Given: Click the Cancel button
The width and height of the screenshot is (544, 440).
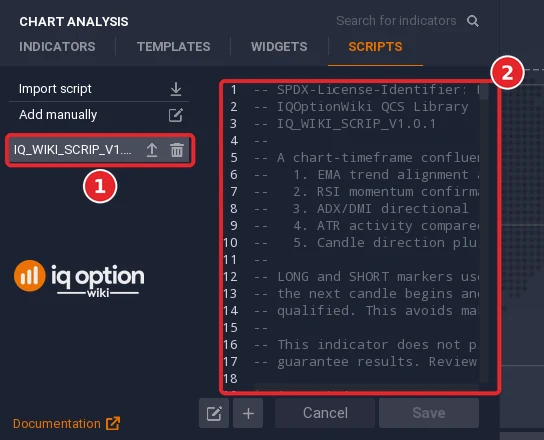Looking at the screenshot, I should (325, 413).
